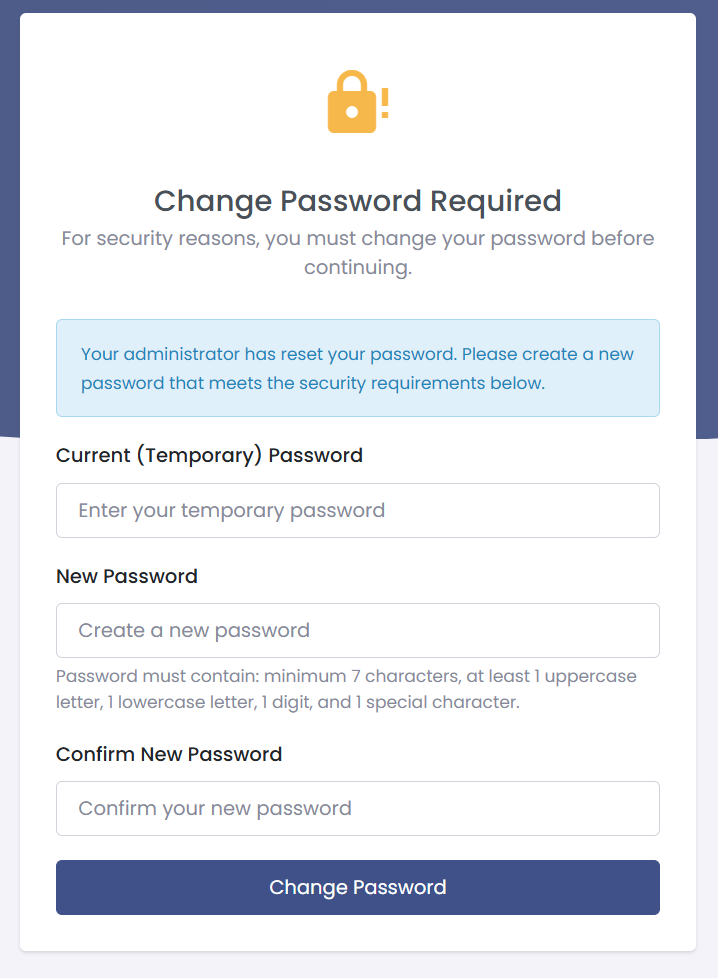Click the Change Password button label text
This screenshot has height=978, width=718.
coord(357,887)
